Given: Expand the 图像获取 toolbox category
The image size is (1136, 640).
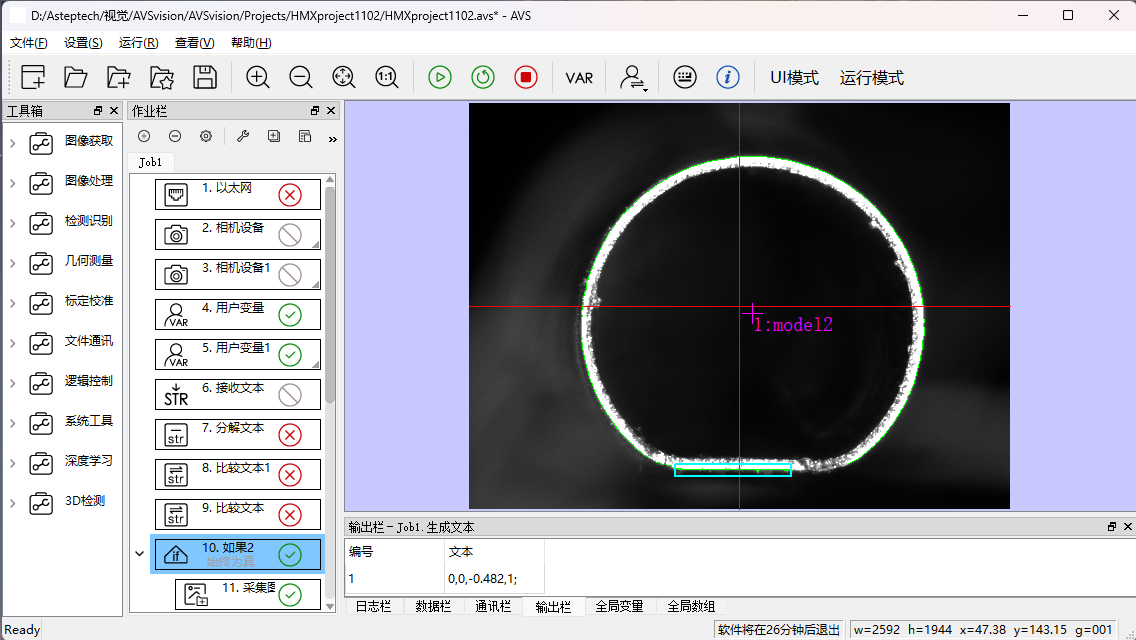Looking at the screenshot, I should (13, 142).
